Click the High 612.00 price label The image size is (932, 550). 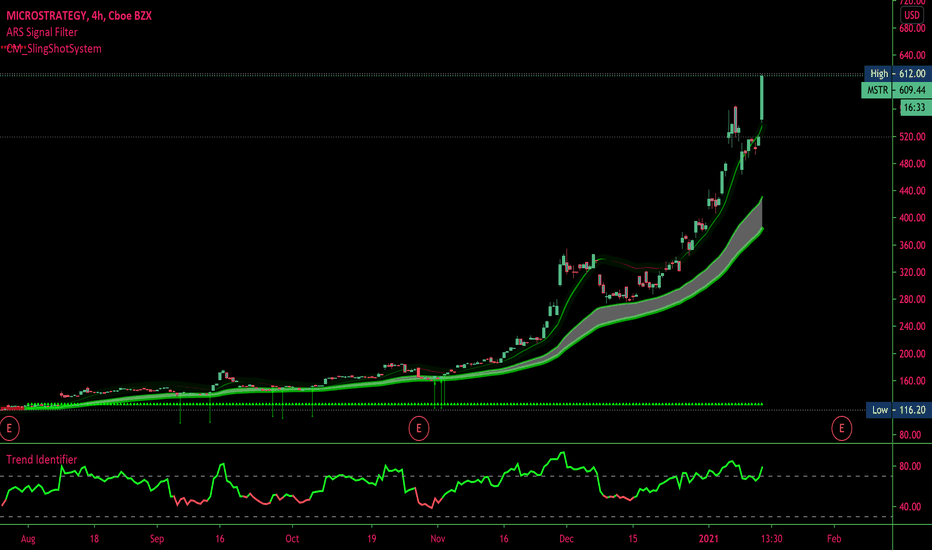click(898, 74)
